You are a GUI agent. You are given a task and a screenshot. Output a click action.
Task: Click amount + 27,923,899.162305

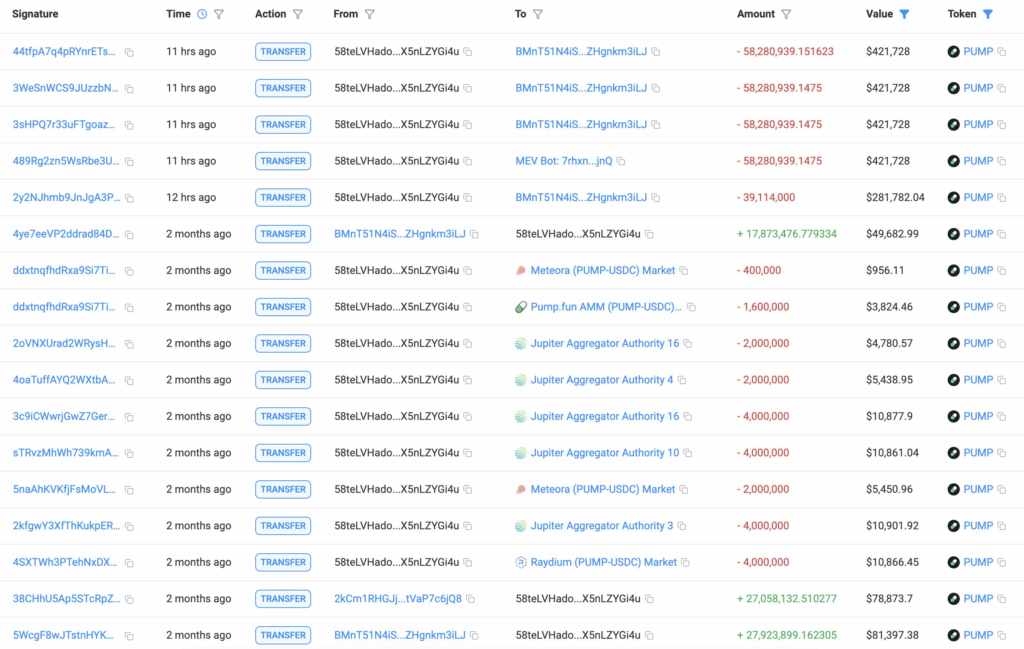[x=787, y=635]
